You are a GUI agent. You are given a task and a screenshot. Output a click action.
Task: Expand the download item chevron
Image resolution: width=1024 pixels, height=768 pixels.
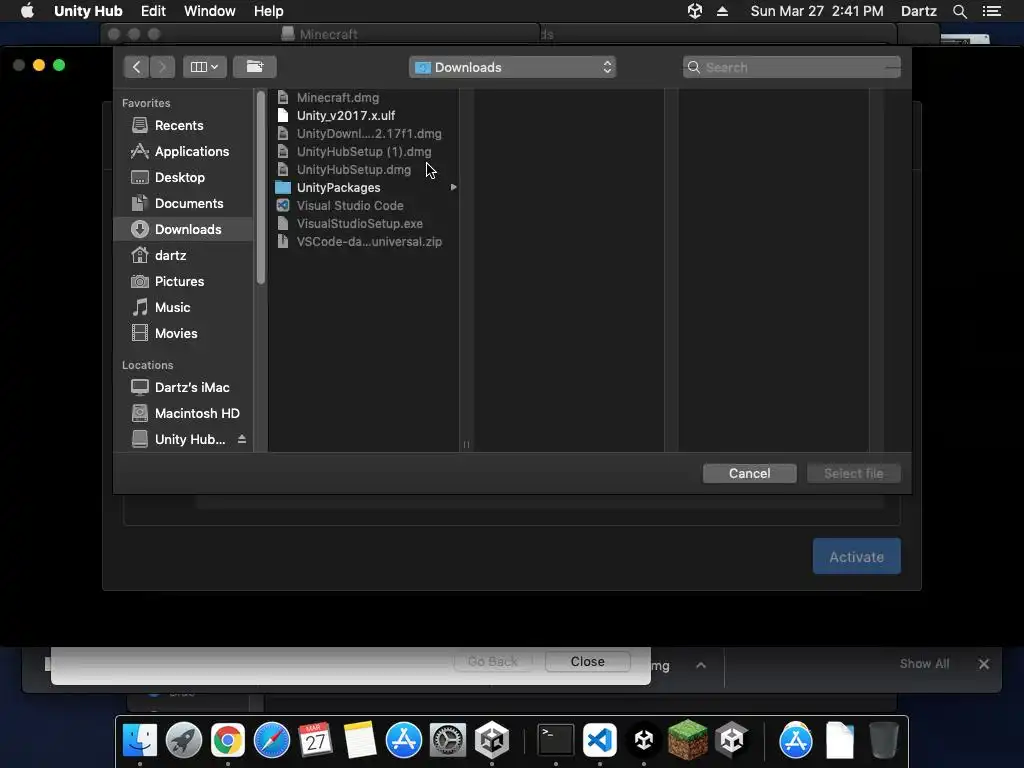pyautogui.click(x=701, y=665)
